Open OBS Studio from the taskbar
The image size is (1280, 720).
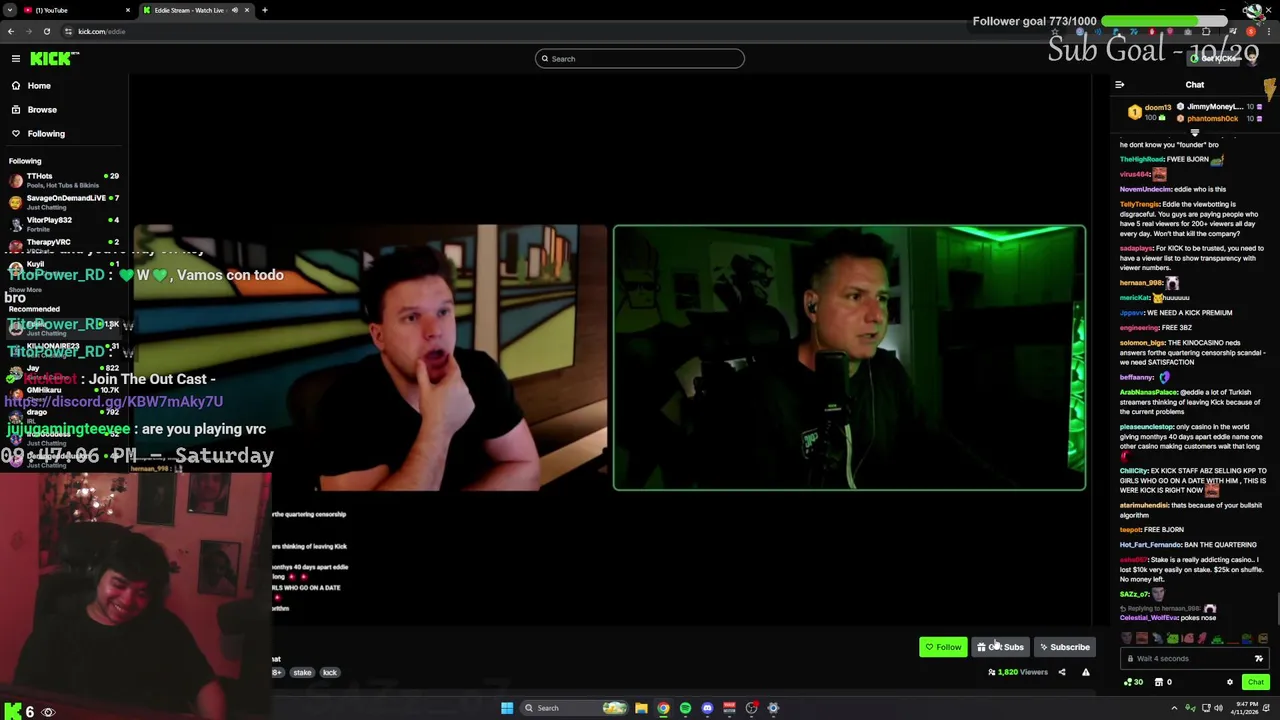pyautogui.click(x=751, y=708)
